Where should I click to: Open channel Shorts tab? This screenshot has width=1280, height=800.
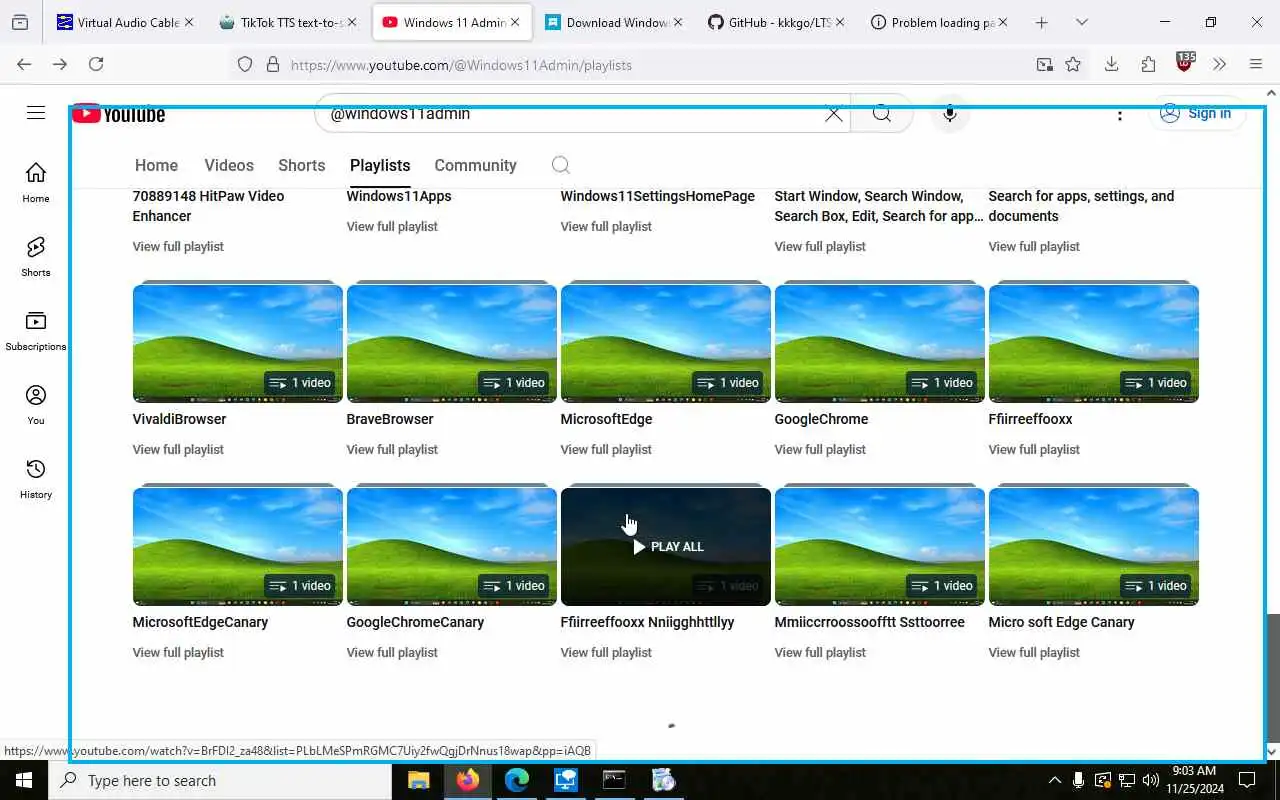[302, 165]
